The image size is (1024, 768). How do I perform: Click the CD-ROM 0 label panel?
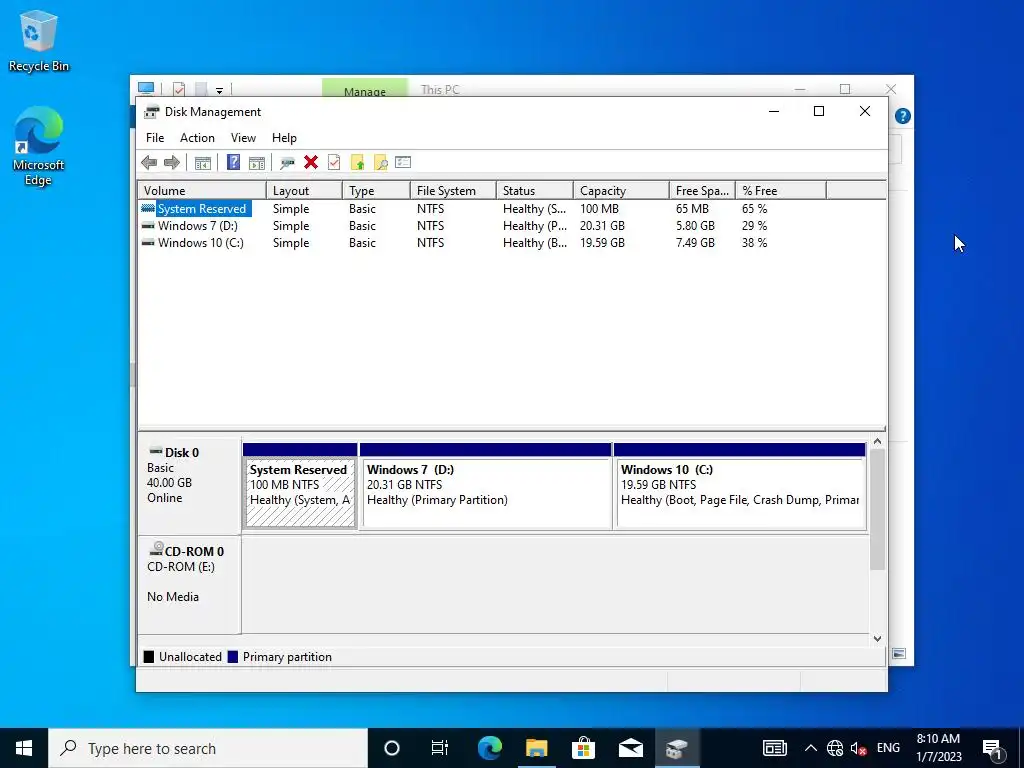[x=189, y=584]
